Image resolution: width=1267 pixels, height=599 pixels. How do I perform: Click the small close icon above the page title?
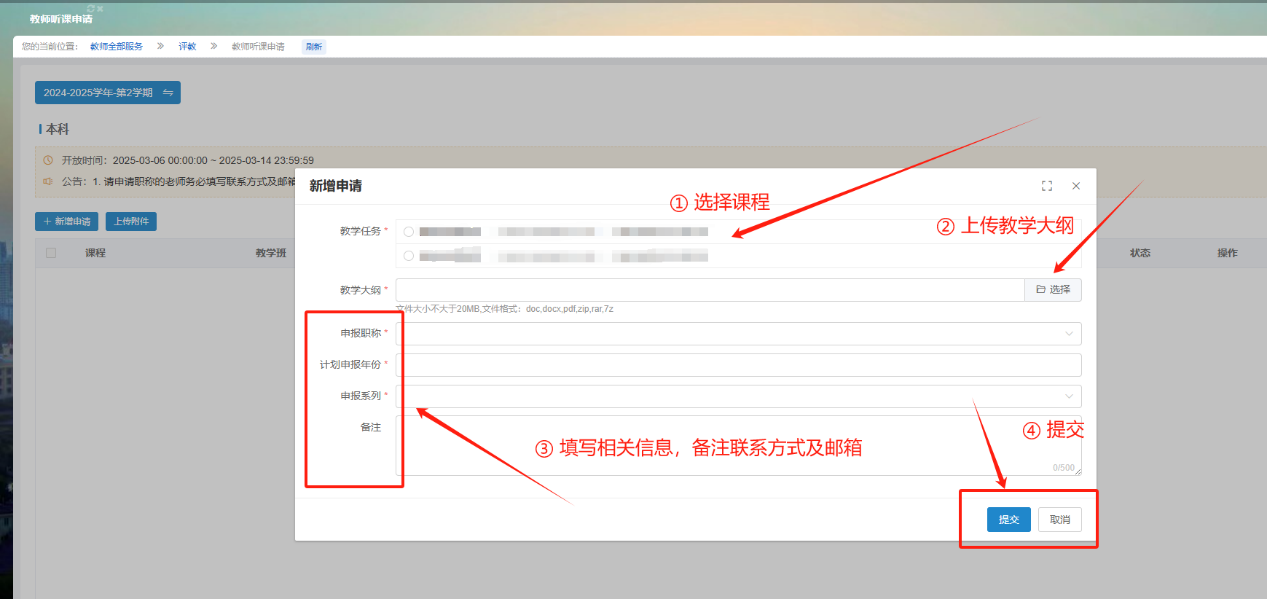click(x=100, y=8)
